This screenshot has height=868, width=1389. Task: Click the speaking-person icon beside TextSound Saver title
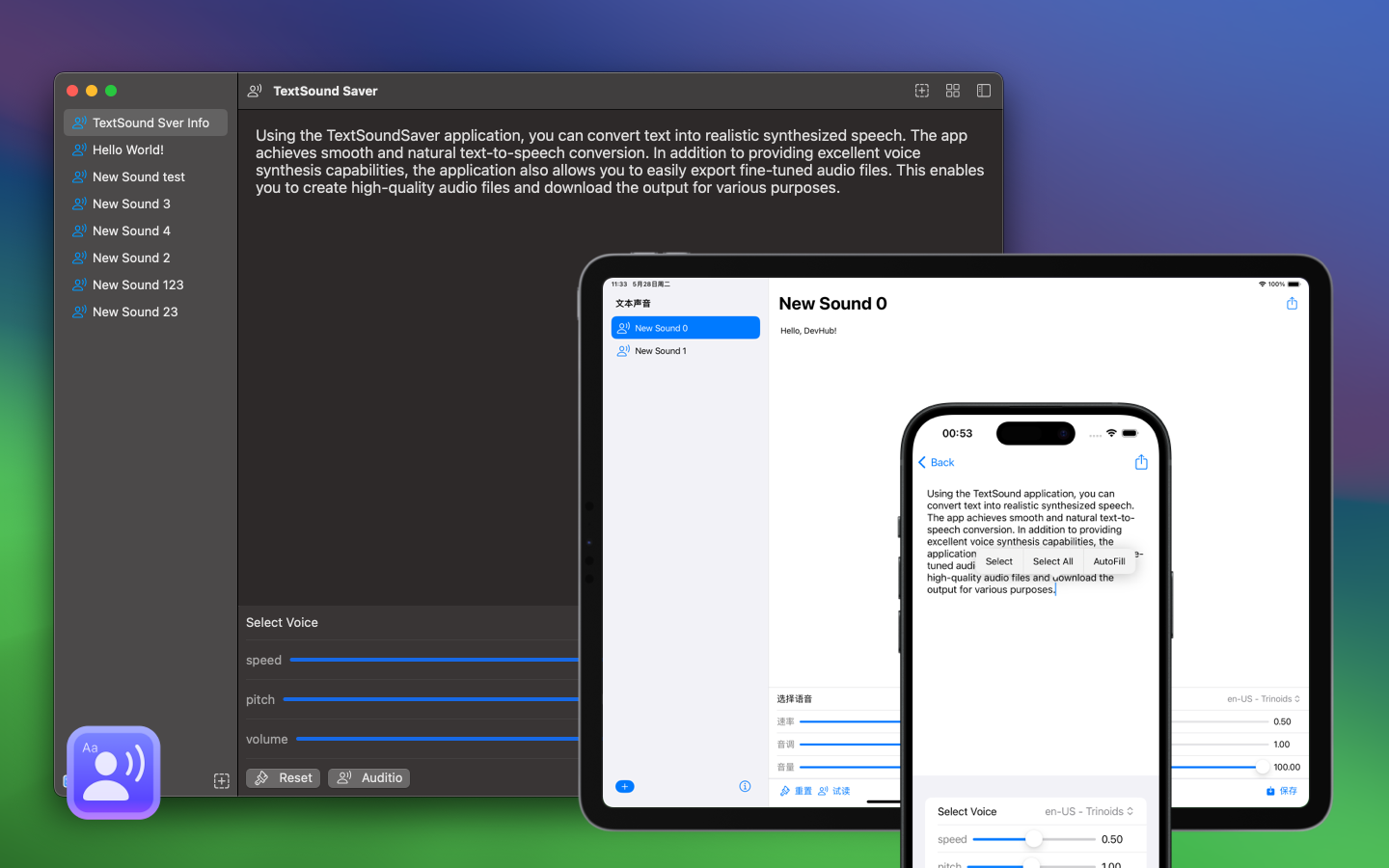[x=255, y=91]
